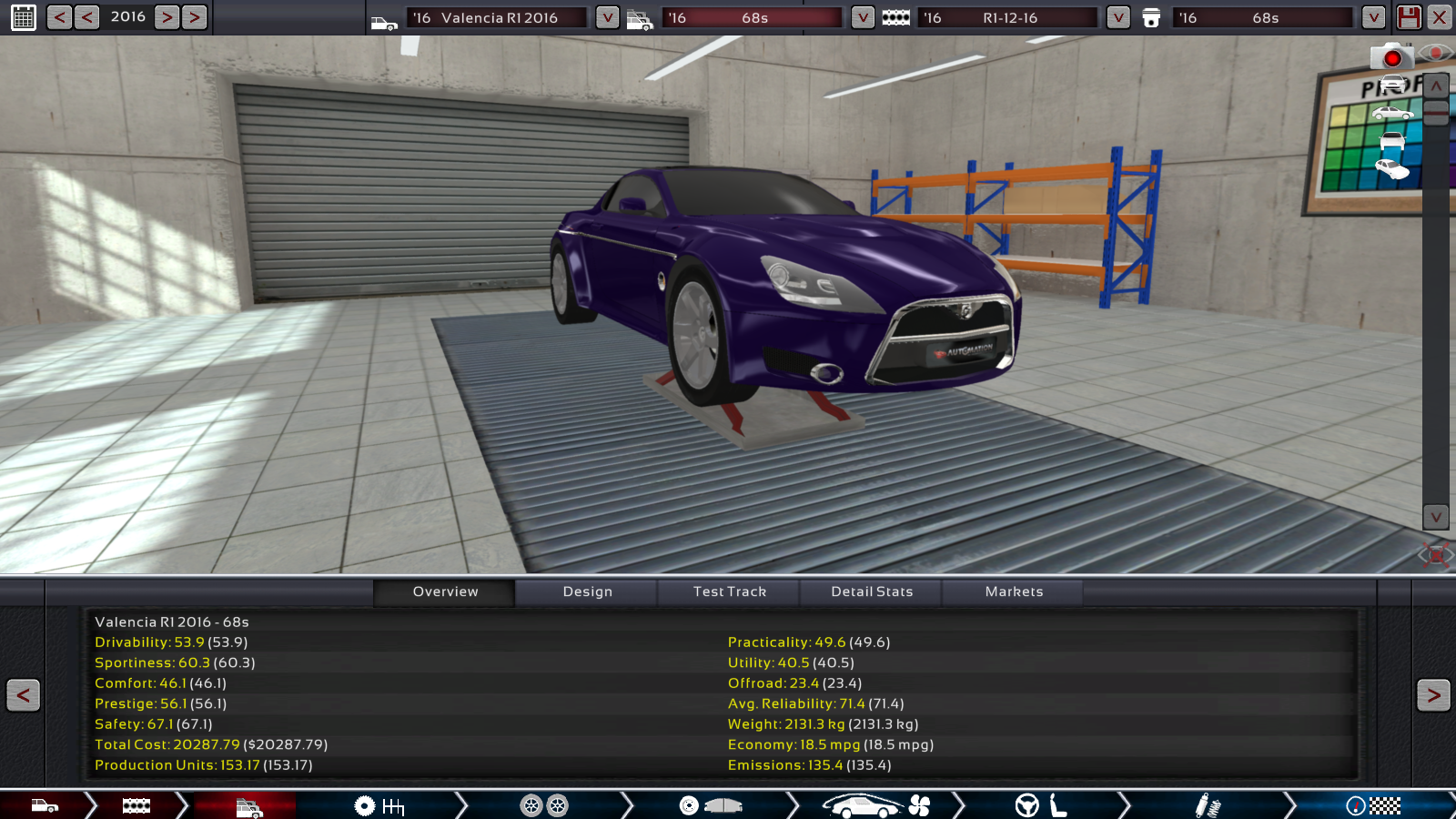Go to wheels and tires step
This screenshot has width=1456, height=819.
[544, 805]
